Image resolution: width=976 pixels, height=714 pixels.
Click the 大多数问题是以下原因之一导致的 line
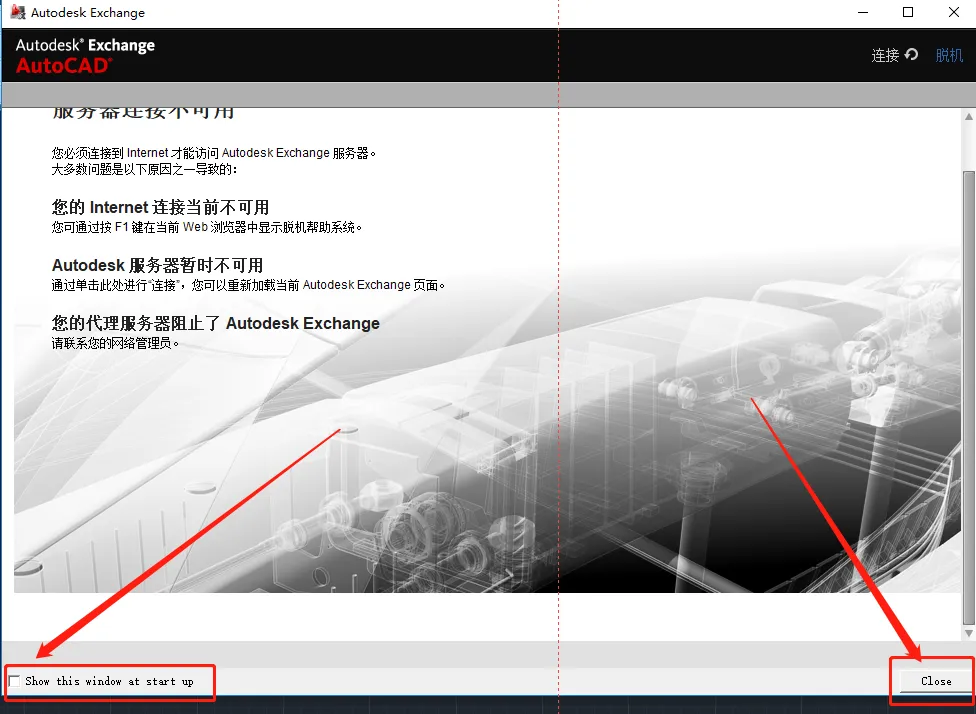144,169
